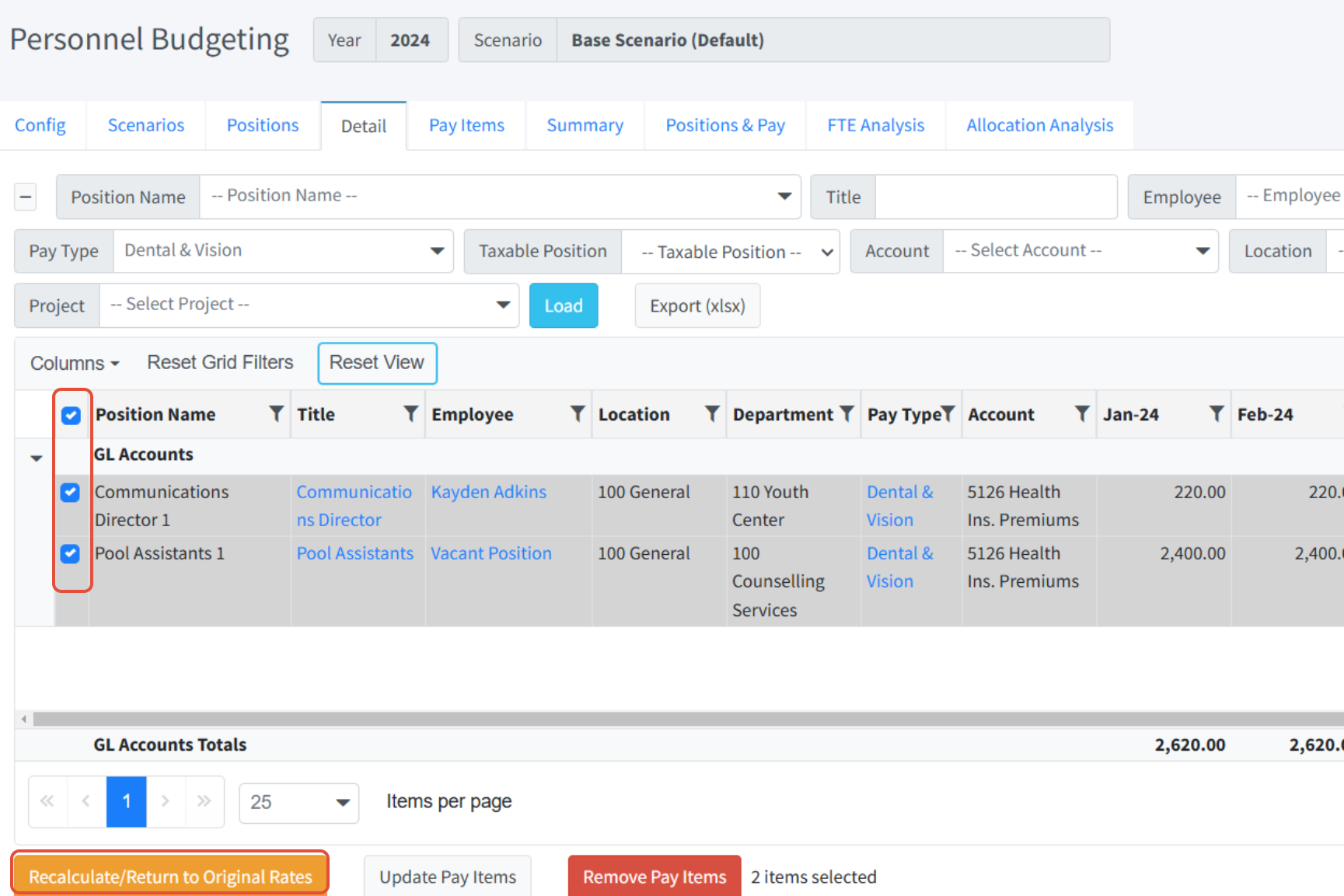The image size is (1344, 896).
Task: Open filter on Title column
Action: 411,414
